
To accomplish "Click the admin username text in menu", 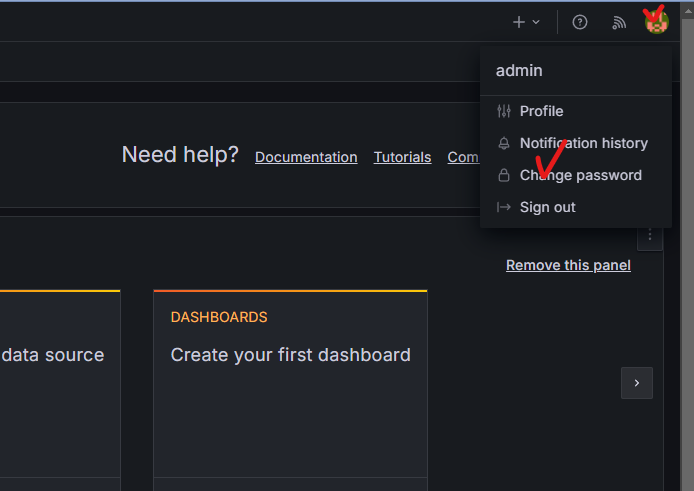I will (x=519, y=71).
